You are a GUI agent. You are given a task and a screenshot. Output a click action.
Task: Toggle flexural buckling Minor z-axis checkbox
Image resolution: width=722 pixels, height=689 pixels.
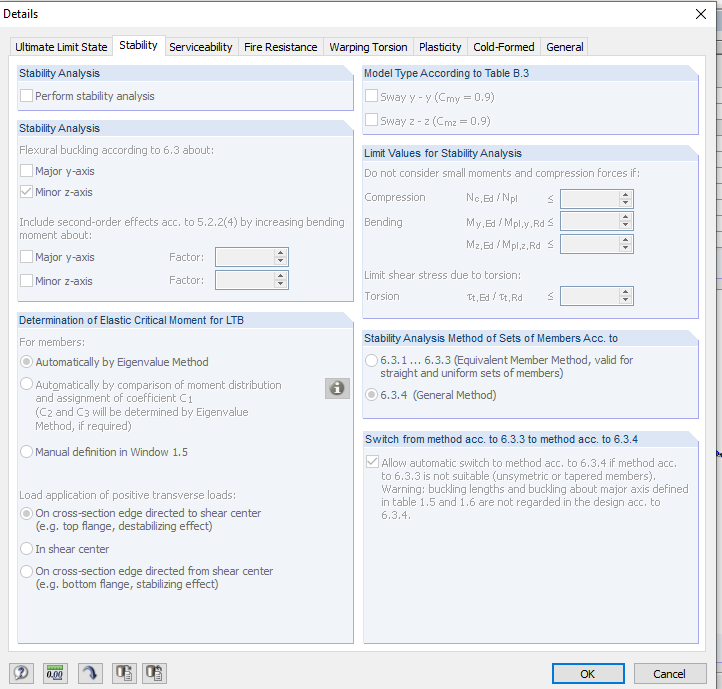(x=26, y=192)
